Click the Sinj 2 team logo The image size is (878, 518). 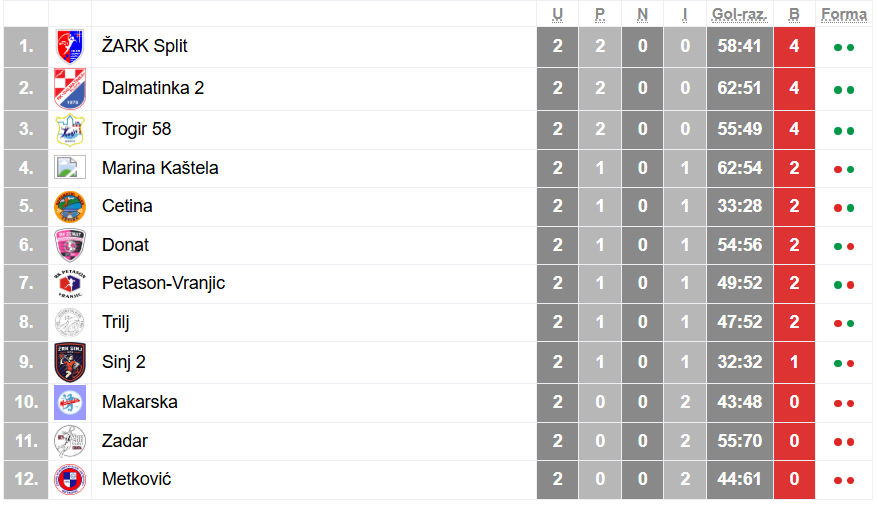[x=70, y=362]
